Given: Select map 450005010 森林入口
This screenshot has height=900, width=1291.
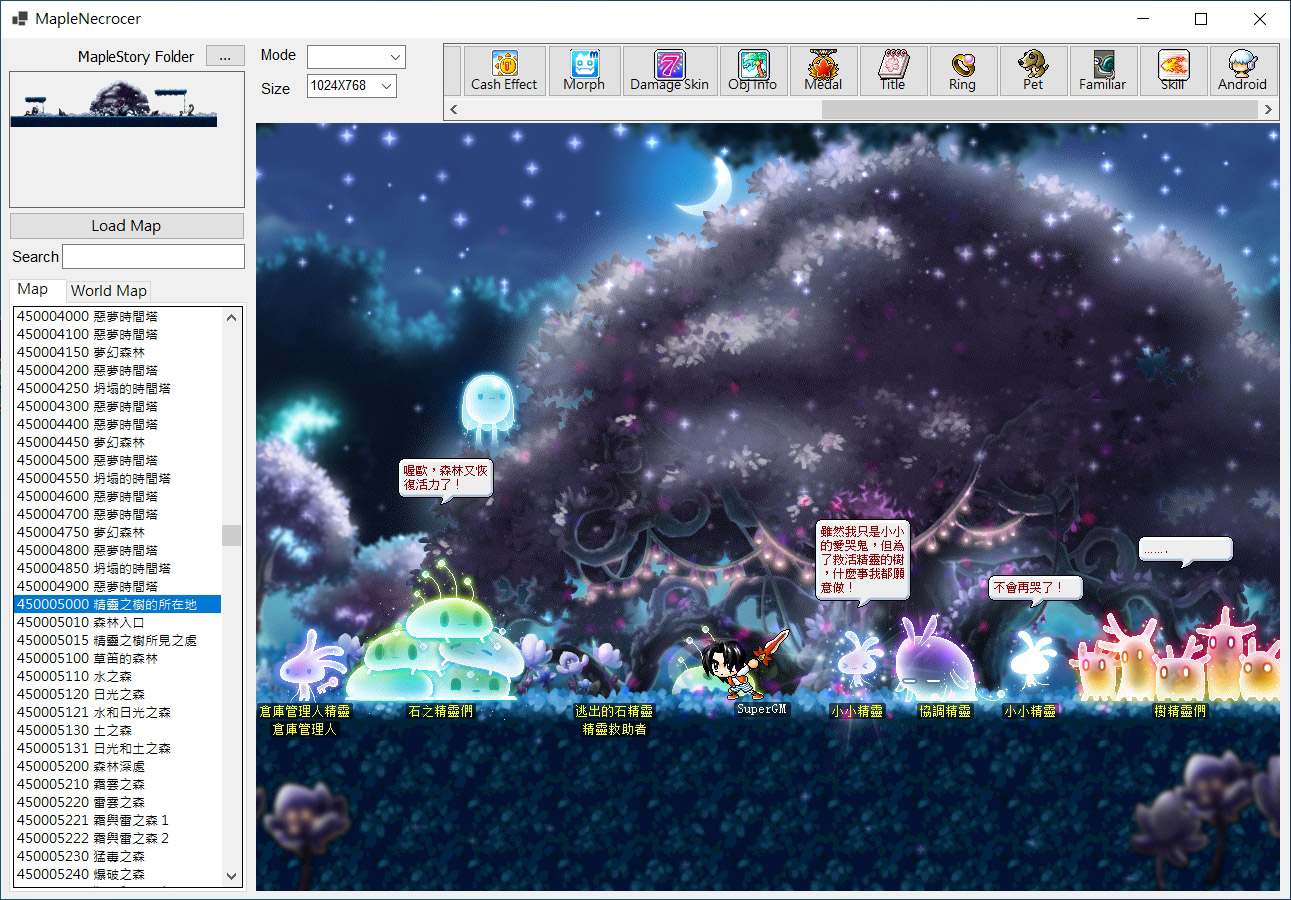Looking at the screenshot, I should (x=117, y=622).
